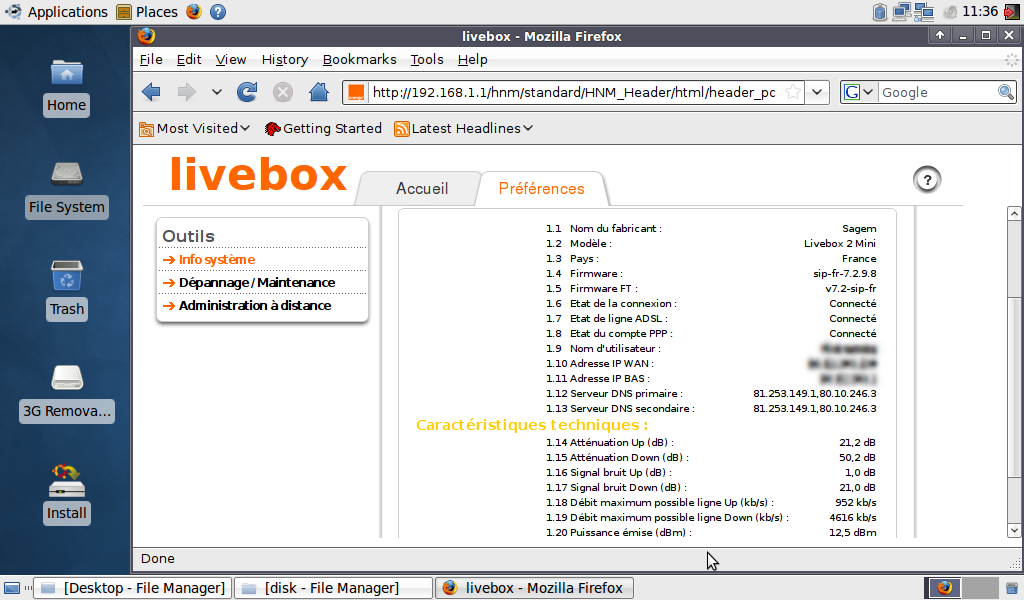Click the Livebox 2 Mini model value
Screen dimensions: 1024x600
coord(840,244)
